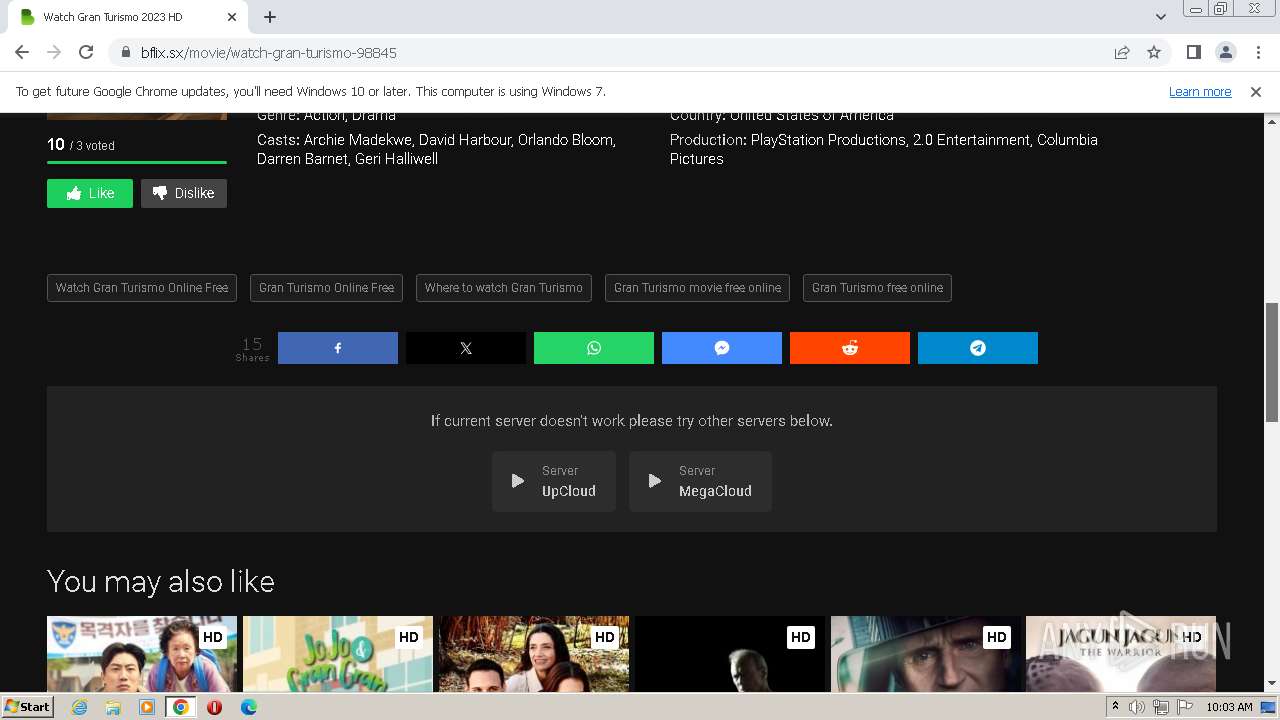Select the UpCloud server
This screenshot has height=720, width=1280.
coord(554,481)
